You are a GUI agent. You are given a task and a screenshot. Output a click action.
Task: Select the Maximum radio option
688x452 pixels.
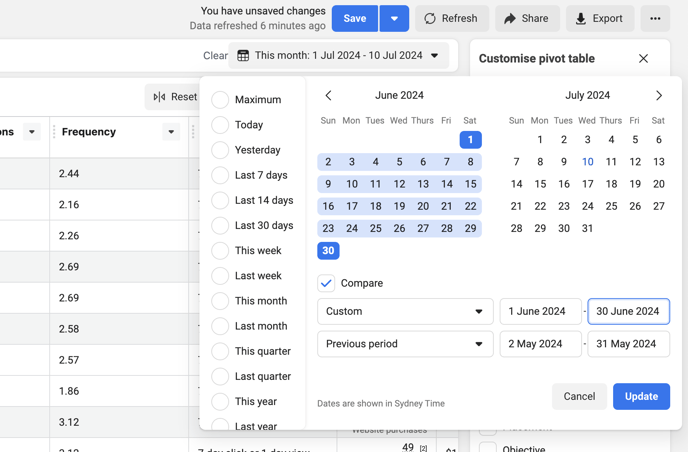click(220, 100)
